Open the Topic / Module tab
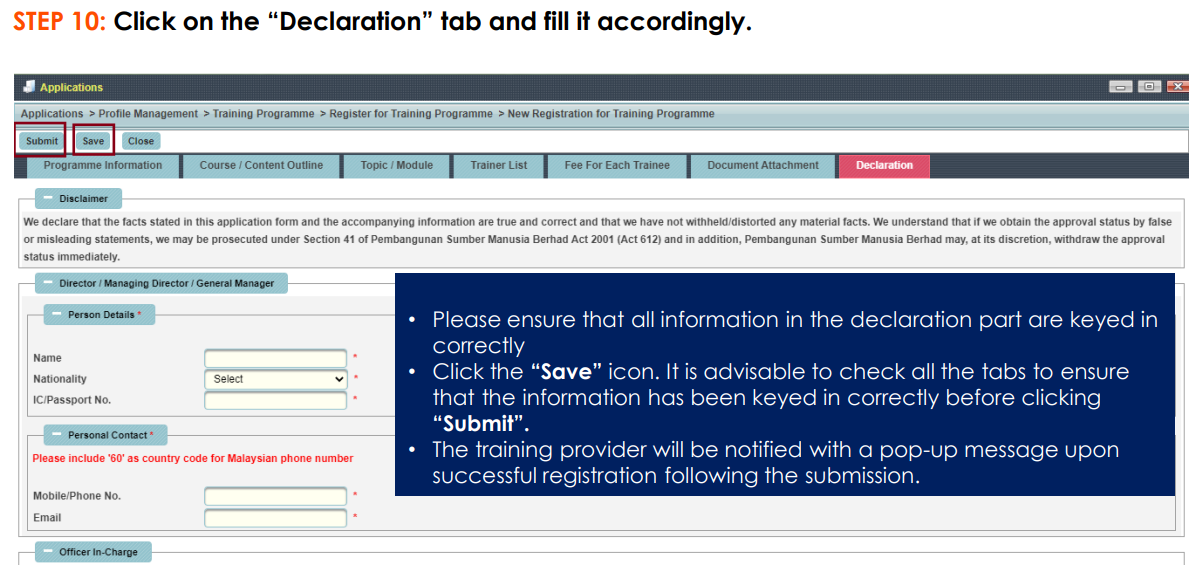This screenshot has height=571, width=1204. coord(397,166)
